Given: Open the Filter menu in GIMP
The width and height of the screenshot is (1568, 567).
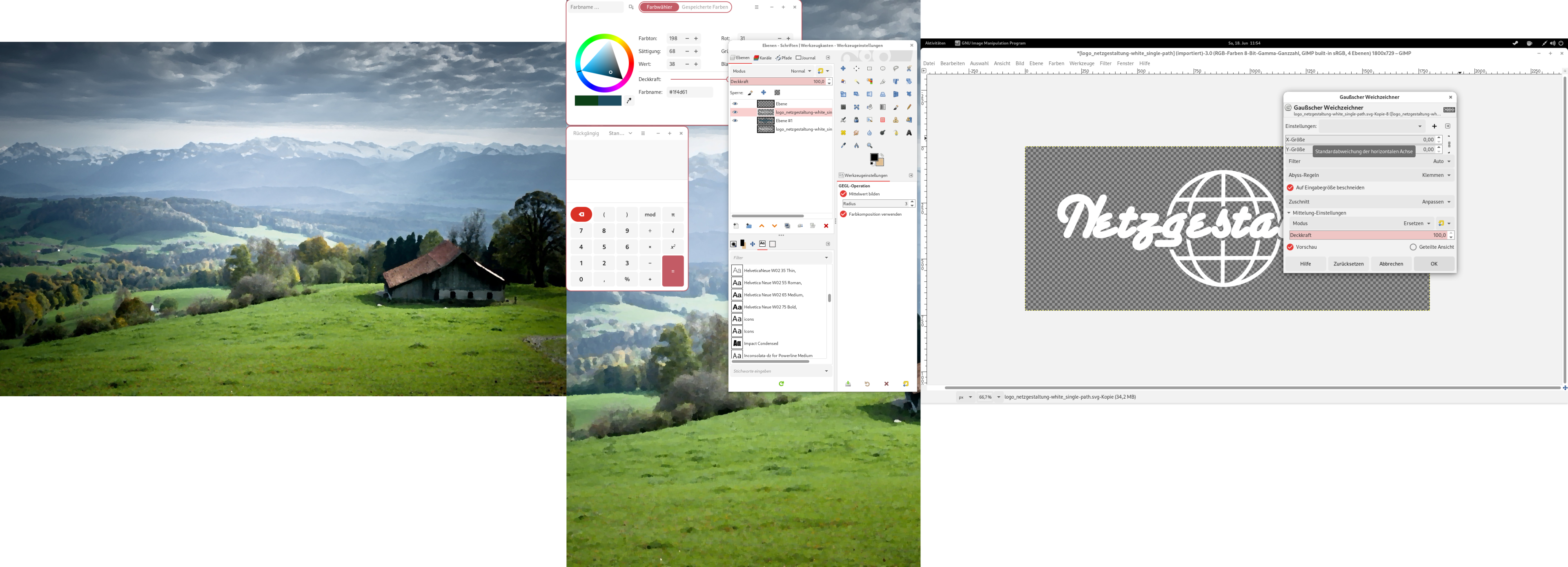Looking at the screenshot, I should [1105, 63].
